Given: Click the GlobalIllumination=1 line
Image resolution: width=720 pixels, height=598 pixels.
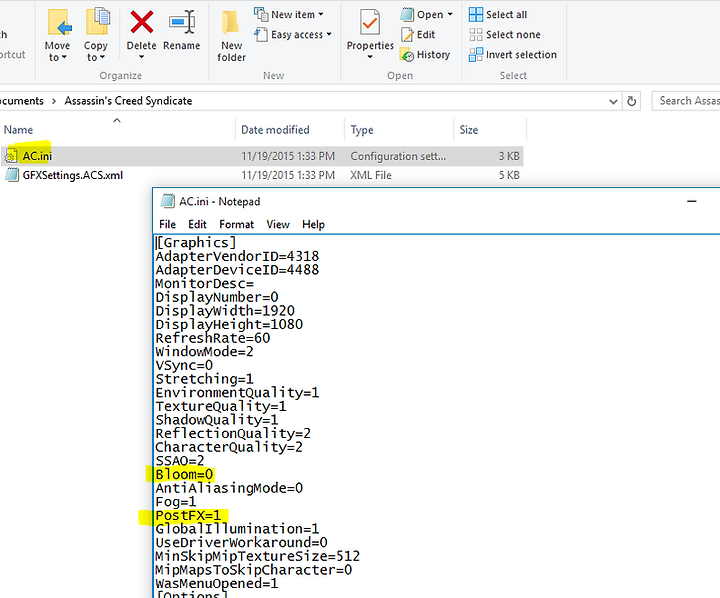Looking at the screenshot, I should click(x=237, y=529).
